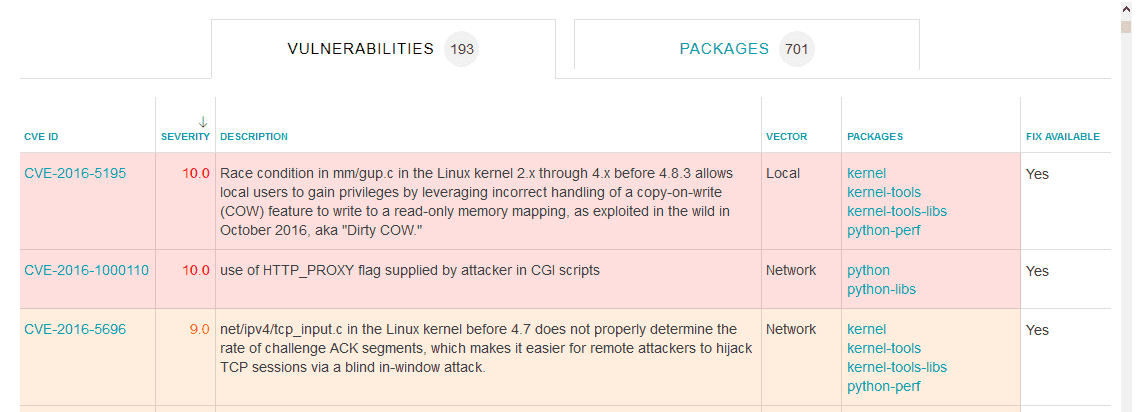The image size is (1138, 412).
Task: Click the Fix Available column header
Action: 1063,136
